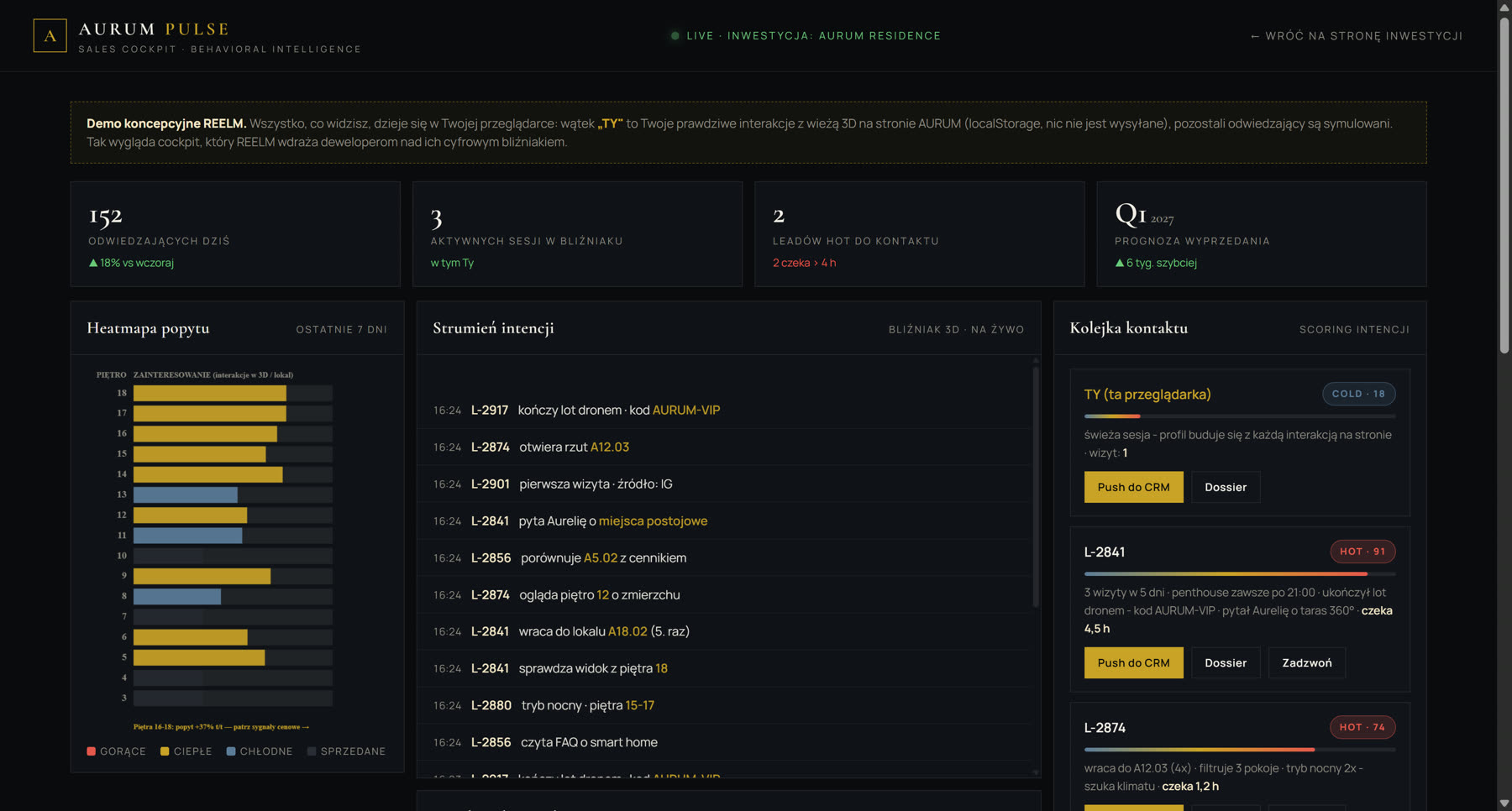Viewport: 1512px width, 811px height.
Task: Select the floor 9 heatmap bar
Action: click(x=202, y=576)
